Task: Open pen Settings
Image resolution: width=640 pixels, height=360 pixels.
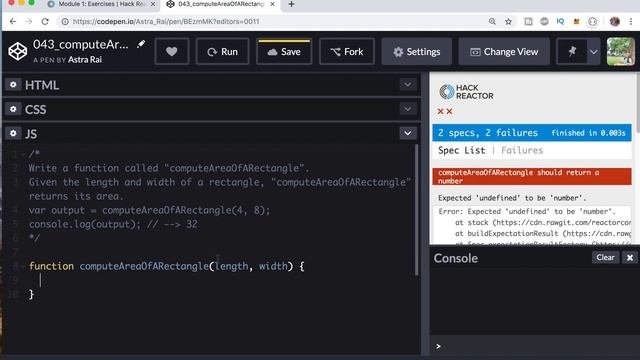Action: click(x=417, y=51)
